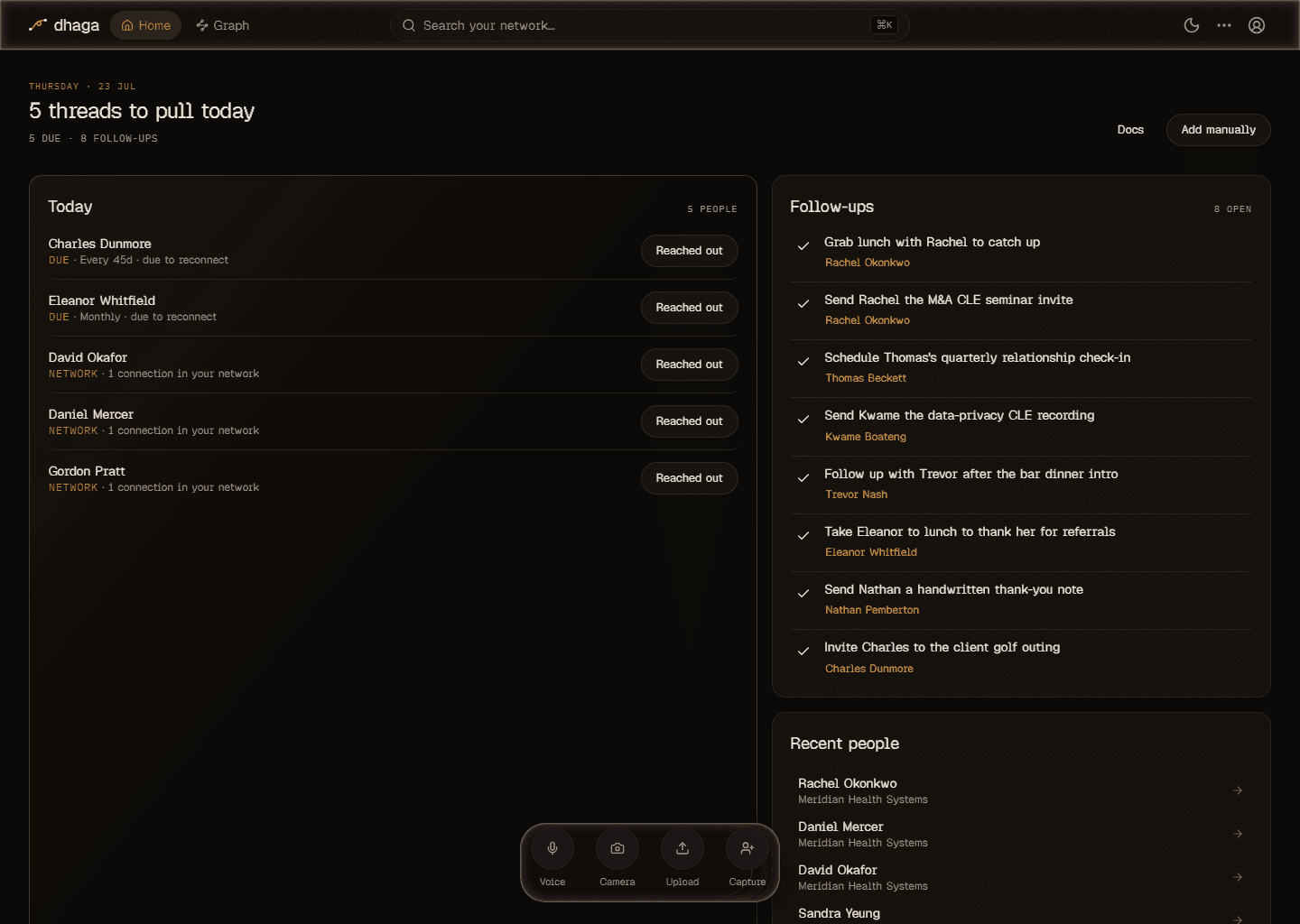Select Eleanor Whitfield in Today list
This screenshot has height=924, width=1300.
(102, 300)
